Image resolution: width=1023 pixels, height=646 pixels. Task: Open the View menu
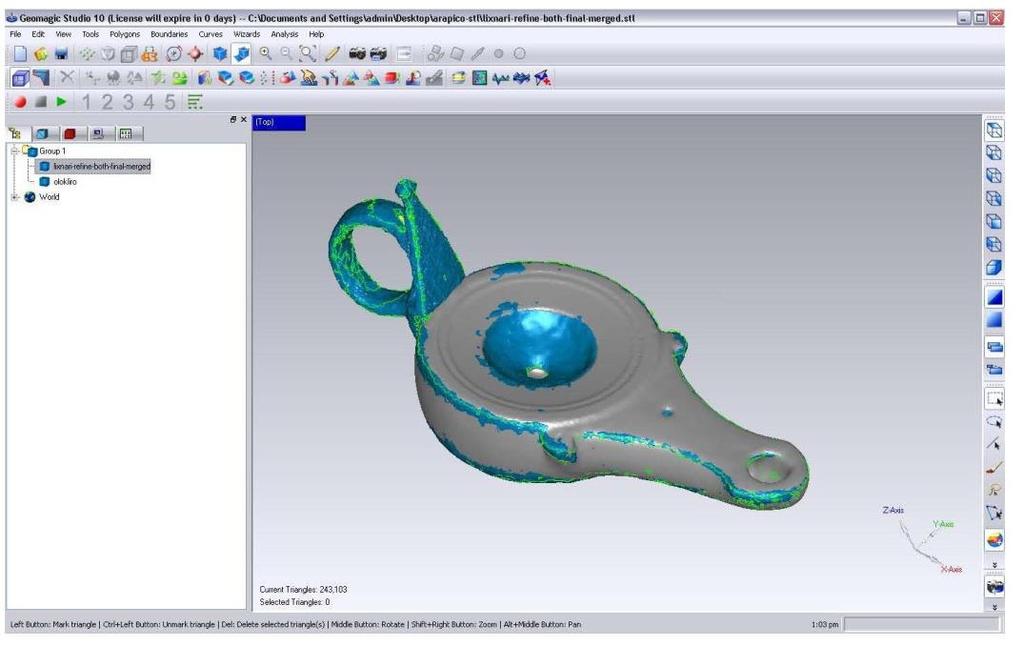(63, 34)
